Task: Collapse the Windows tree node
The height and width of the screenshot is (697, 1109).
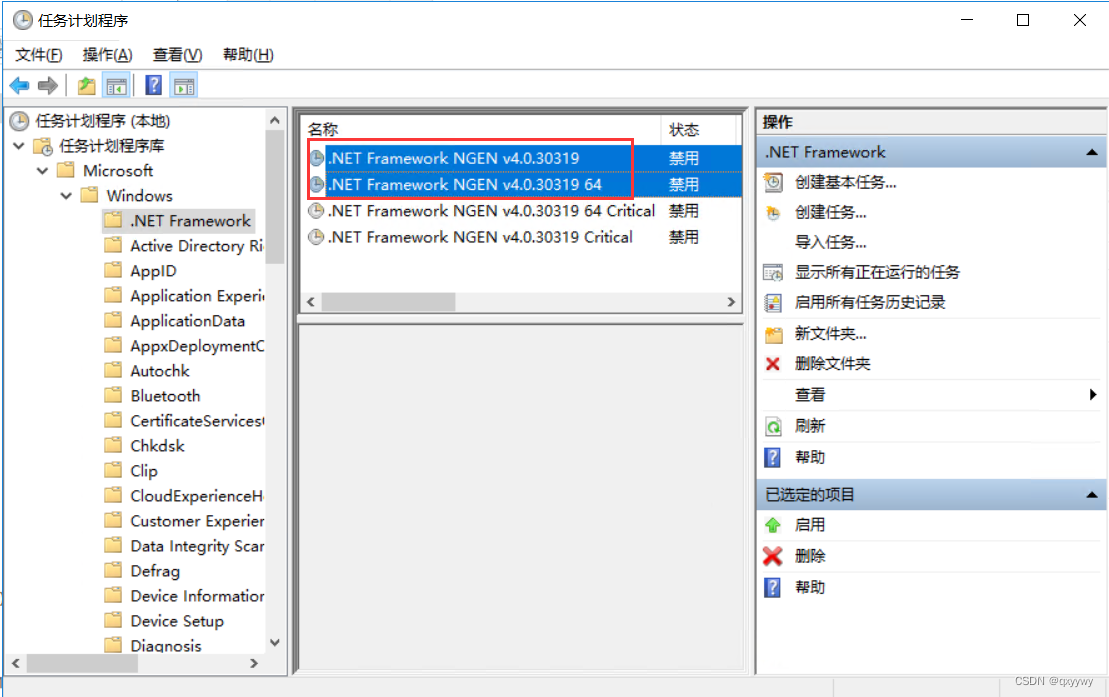Action: click(66, 196)
